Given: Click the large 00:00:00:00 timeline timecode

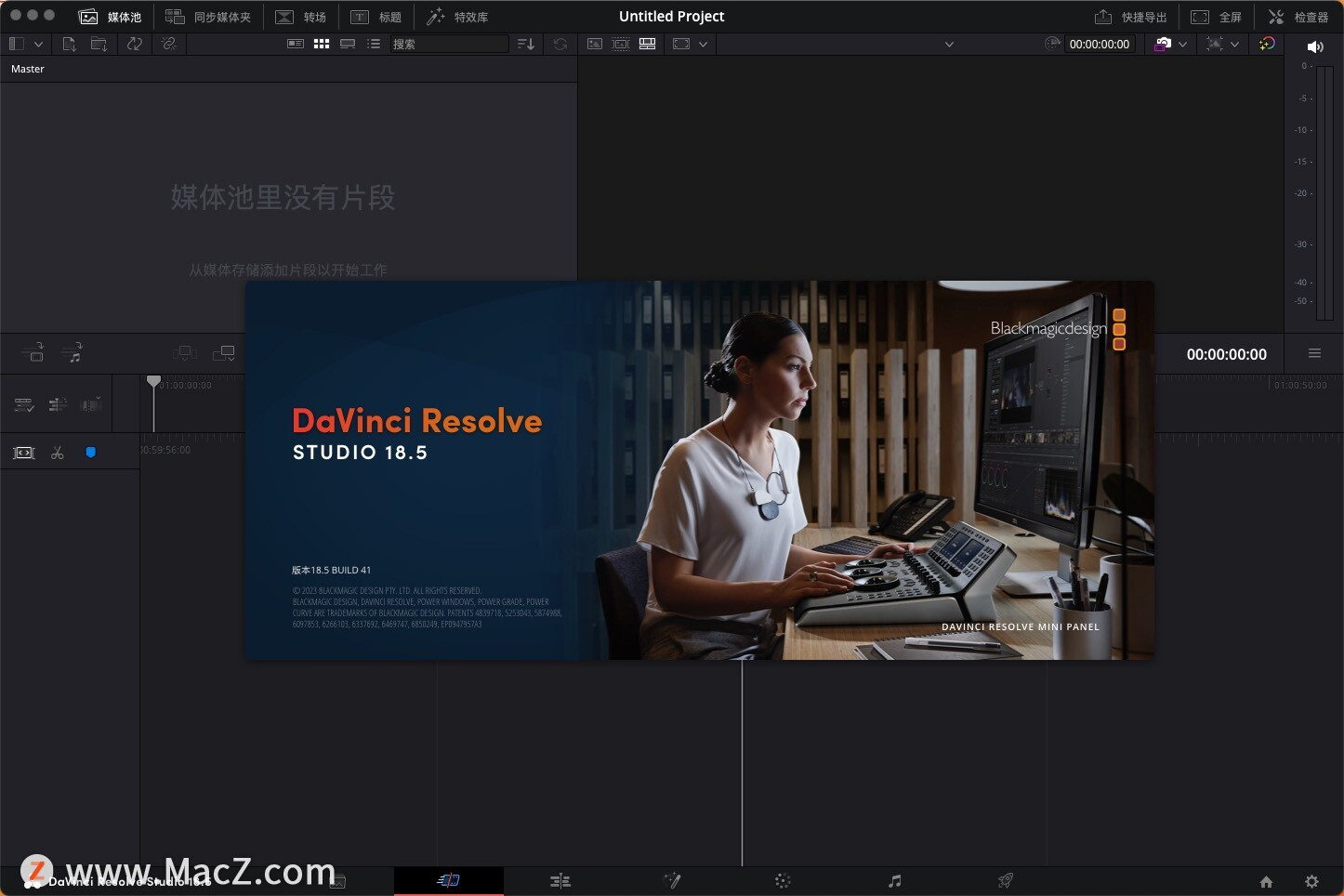Looking at the screenshot, I should (x=1226, y=354).
